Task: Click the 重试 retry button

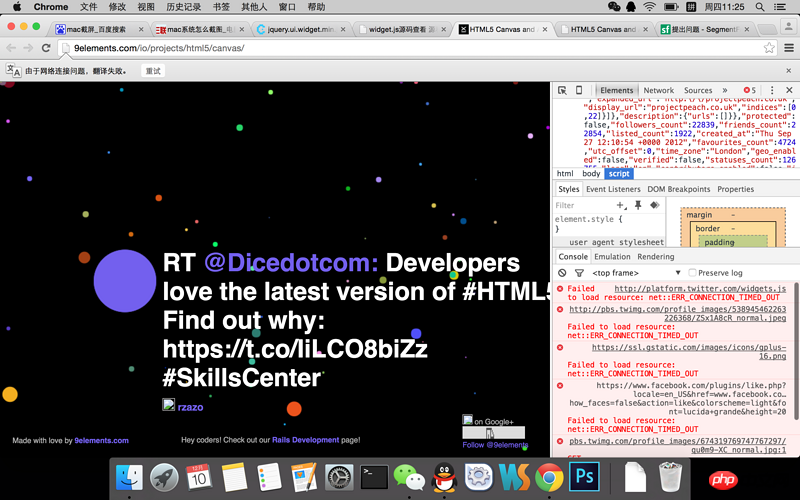Action: point(153,71)
